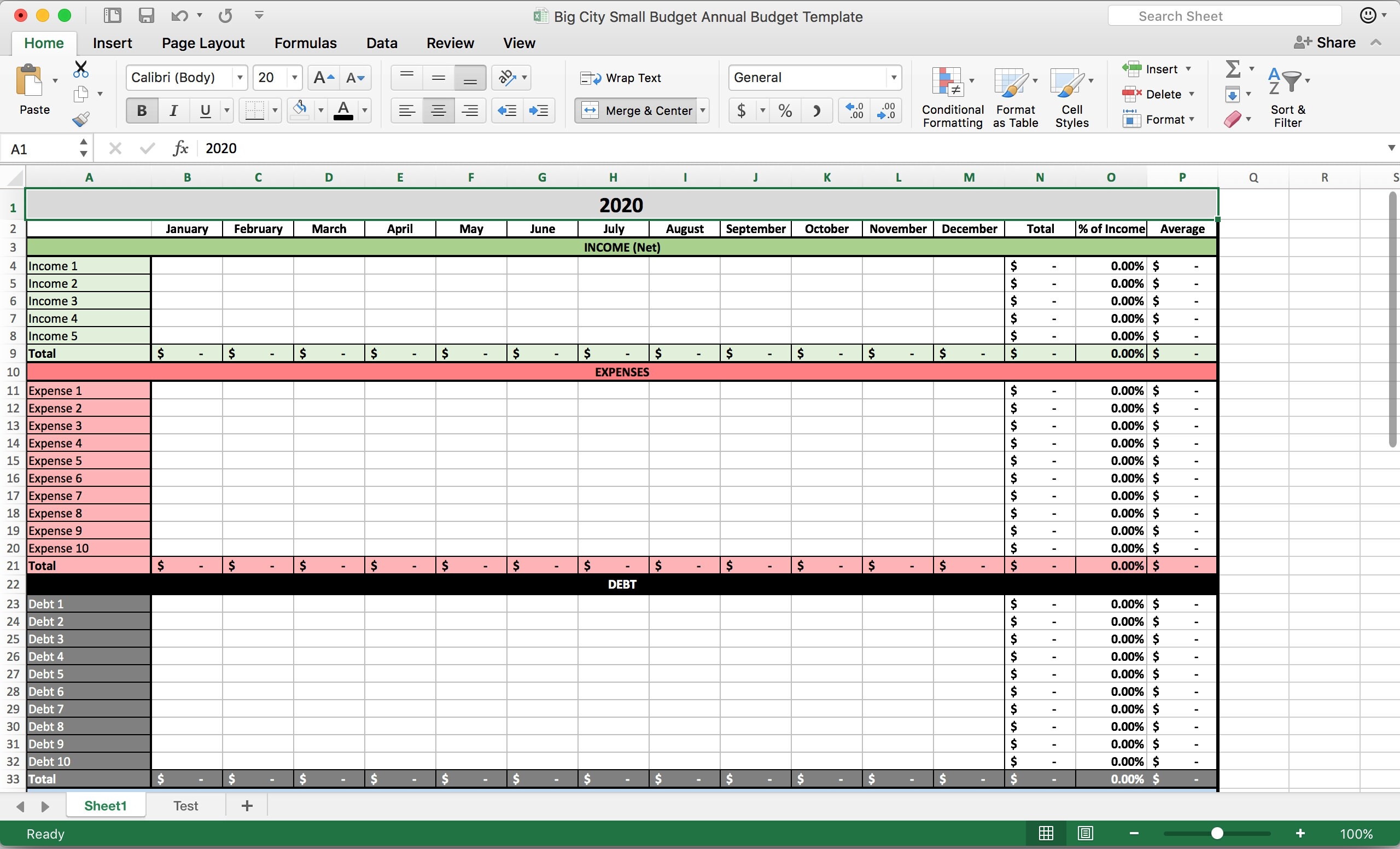Click the AutoSum sigma icon
The image size is (1400, 849).
point(1233,69)
